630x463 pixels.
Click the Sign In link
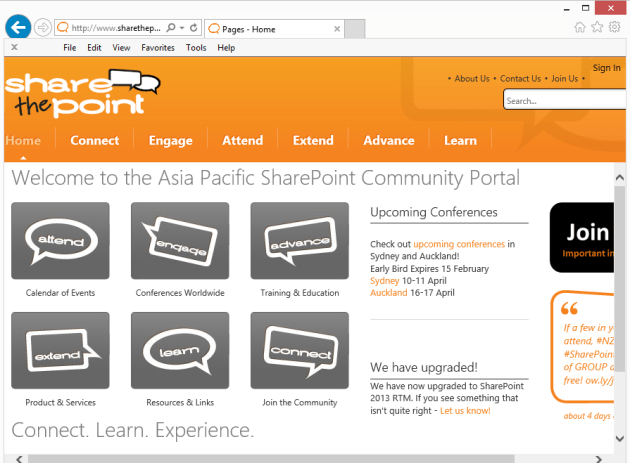606,68
